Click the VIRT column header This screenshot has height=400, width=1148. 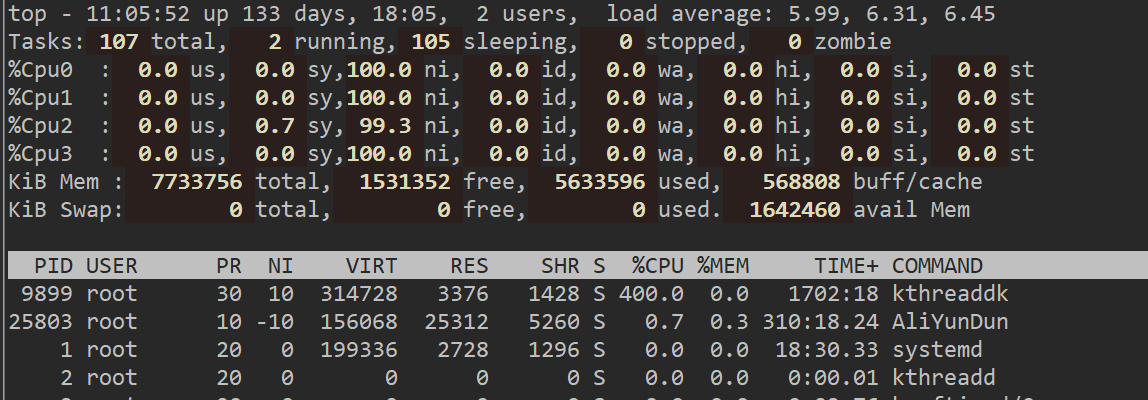372,266
